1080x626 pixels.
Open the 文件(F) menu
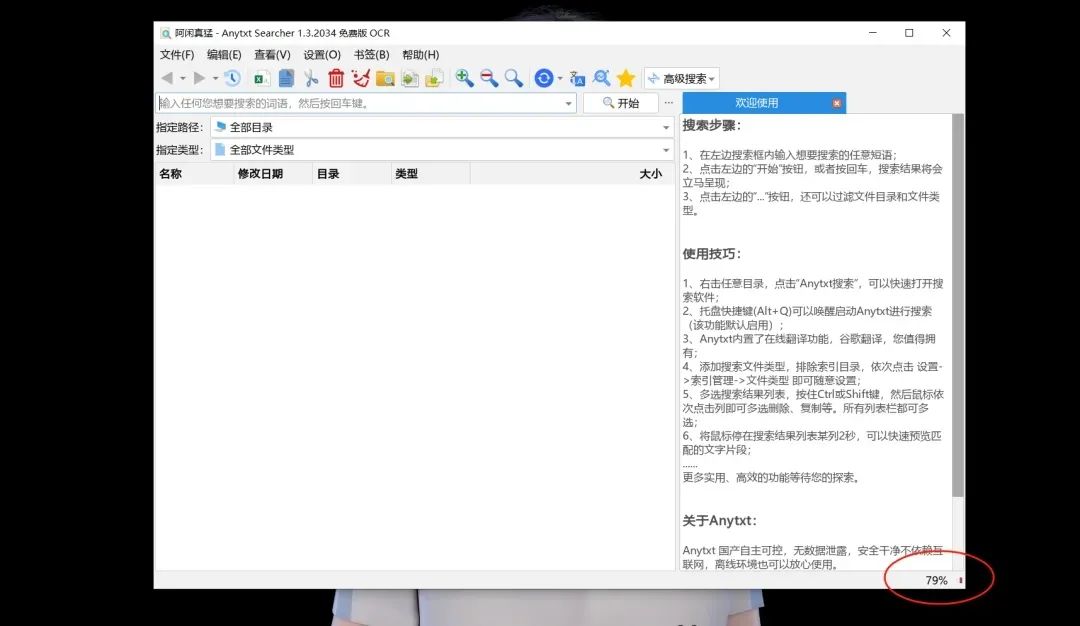[177, 54]
